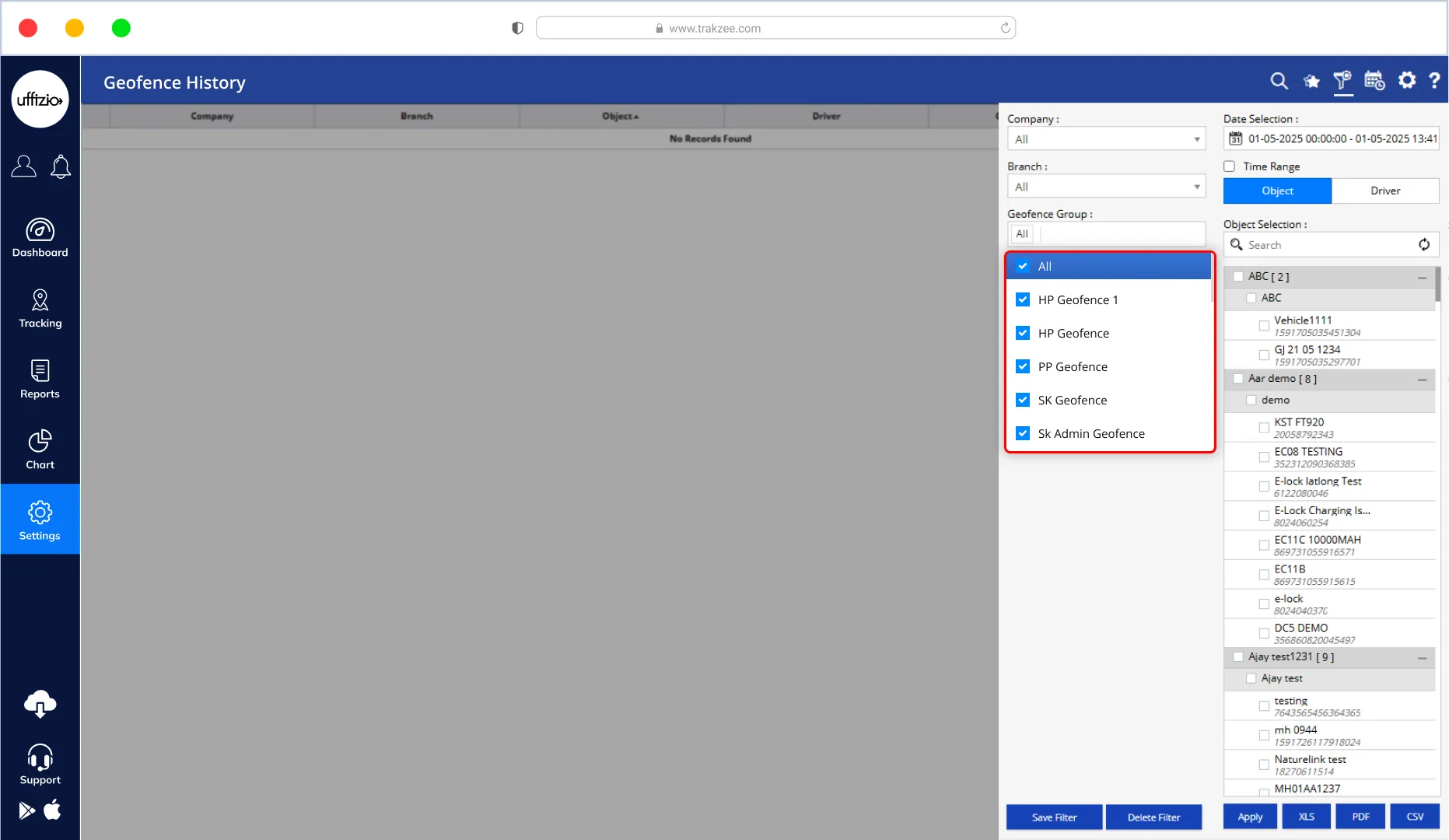Click the notifications bell icon
Viewport: 1449px width, 840px height.
pos(61,166)
